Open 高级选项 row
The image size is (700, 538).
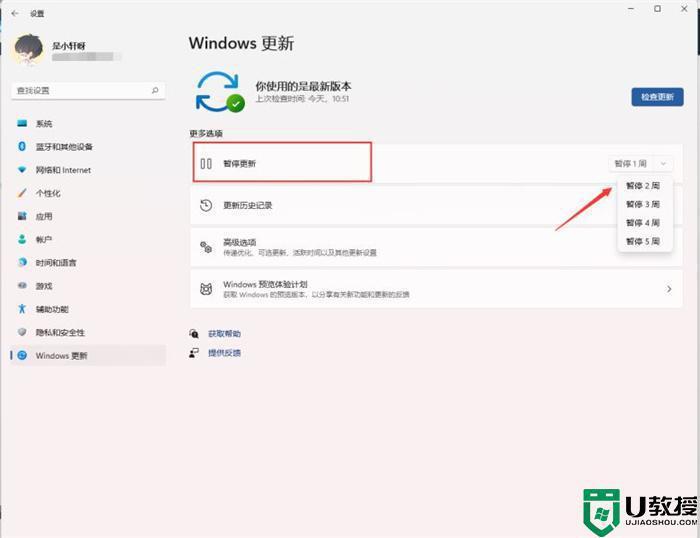coord(437,247)
